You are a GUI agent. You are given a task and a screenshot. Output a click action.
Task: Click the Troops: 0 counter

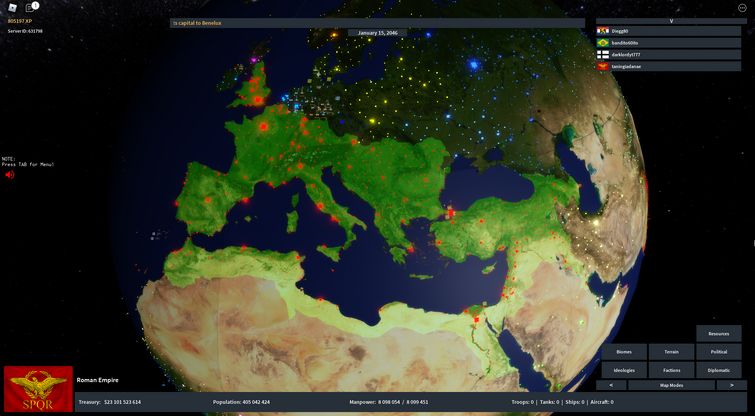pyautogui.click(x=522, y=402)
